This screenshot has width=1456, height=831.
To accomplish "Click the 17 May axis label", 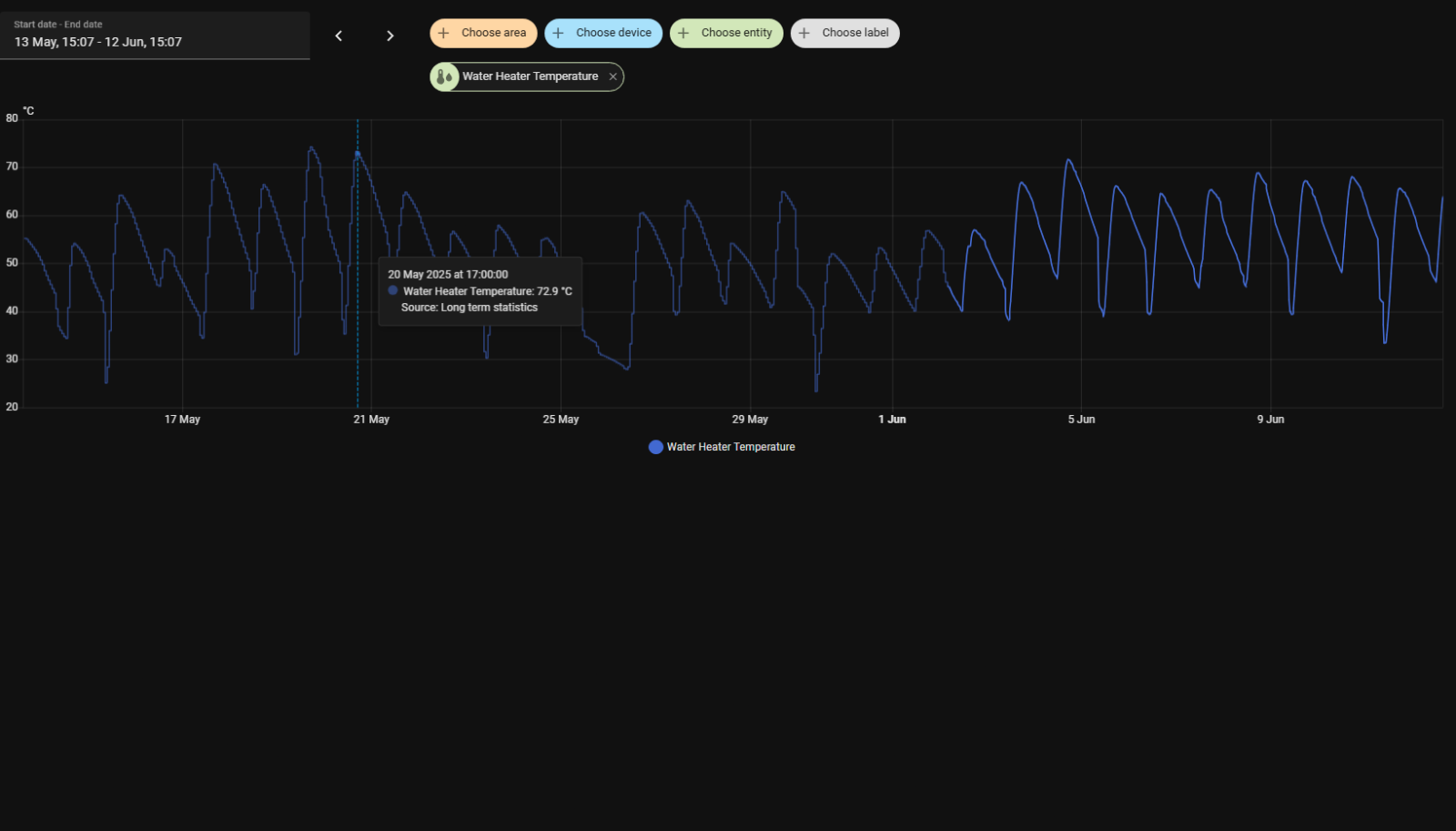I will click(x=182, y=420).
